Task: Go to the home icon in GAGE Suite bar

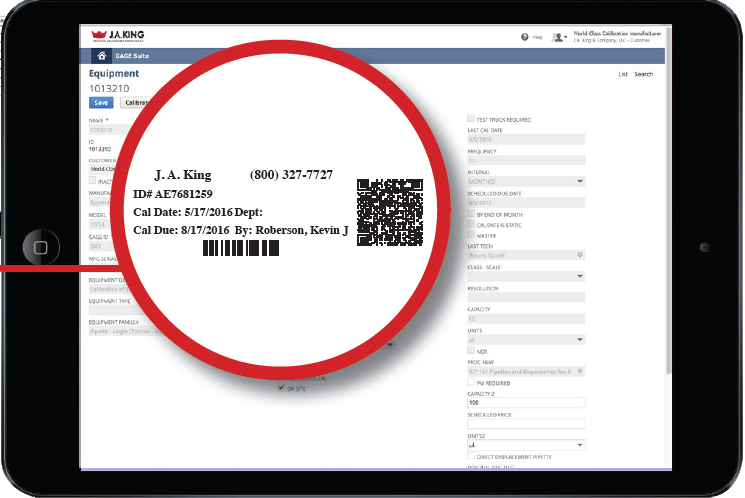Action: click(101, 56)
